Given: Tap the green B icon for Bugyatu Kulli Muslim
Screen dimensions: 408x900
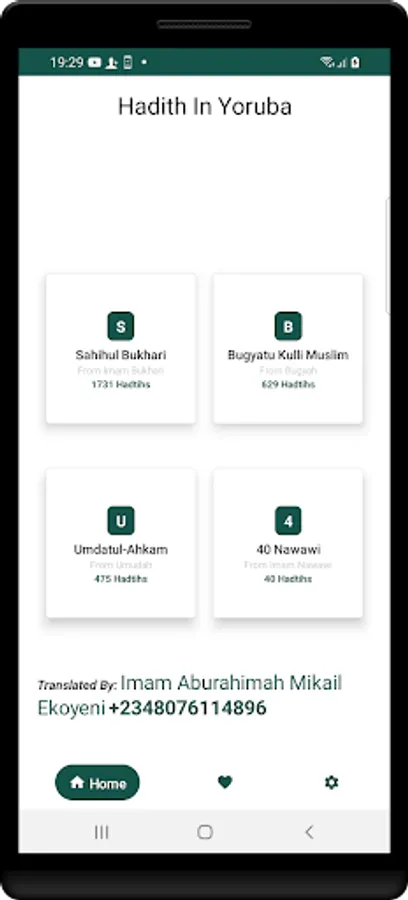Looking at the screenshot, I should coord(288,326).
